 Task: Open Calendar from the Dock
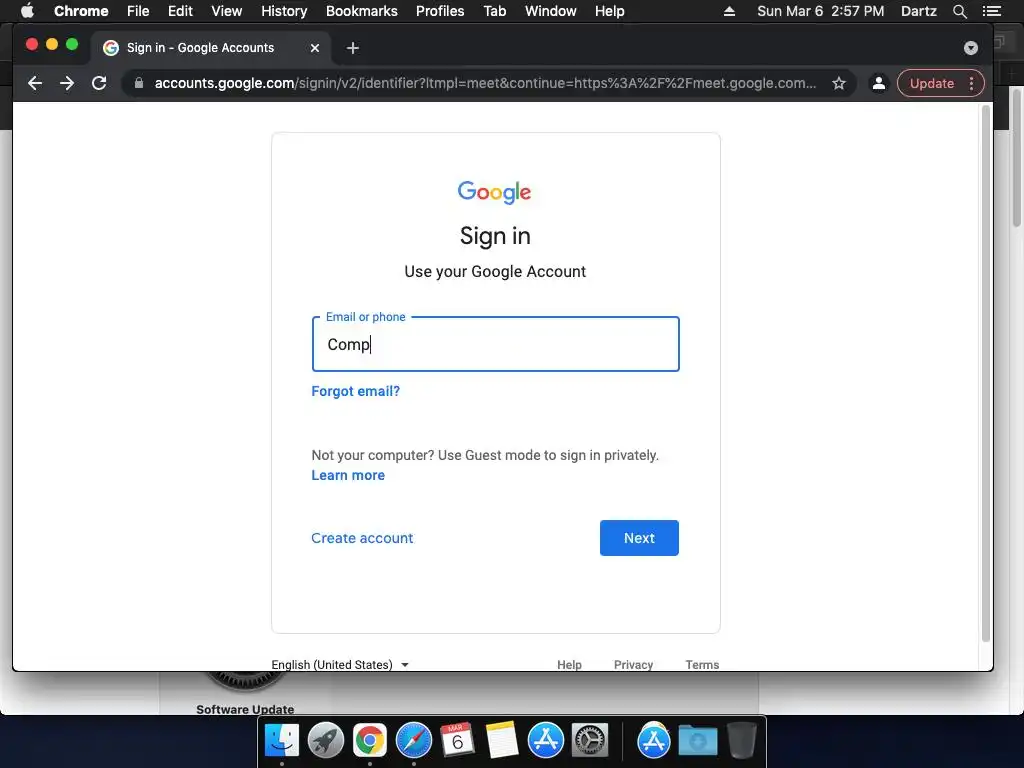point(457,740)
